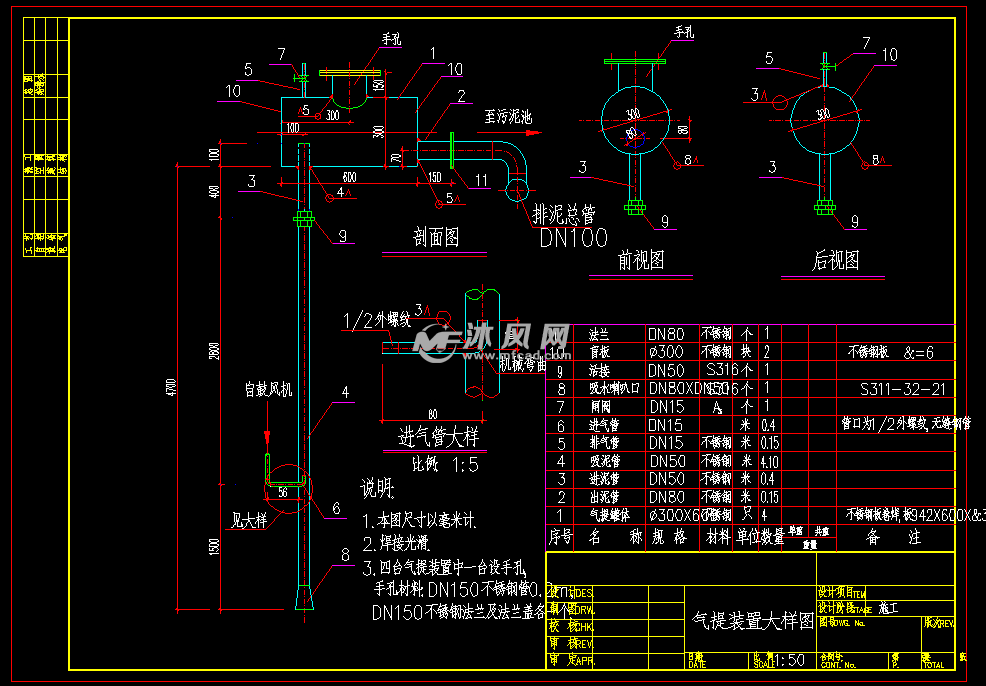Select the '数量' column header
This screenshot has width=986, height=686.
772,536
